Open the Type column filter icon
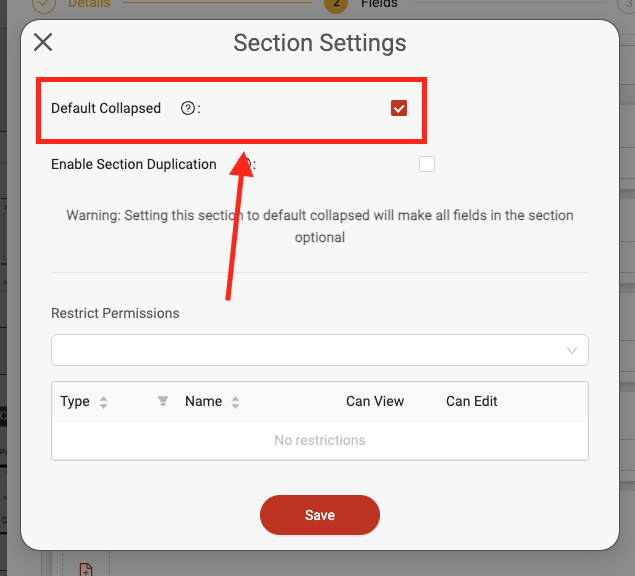The image size is (635, 576). pos(163,401)
